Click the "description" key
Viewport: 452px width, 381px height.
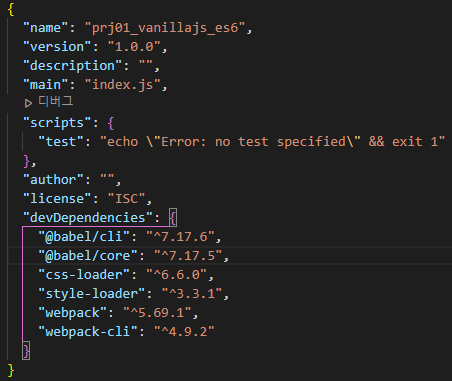(73, 66)
